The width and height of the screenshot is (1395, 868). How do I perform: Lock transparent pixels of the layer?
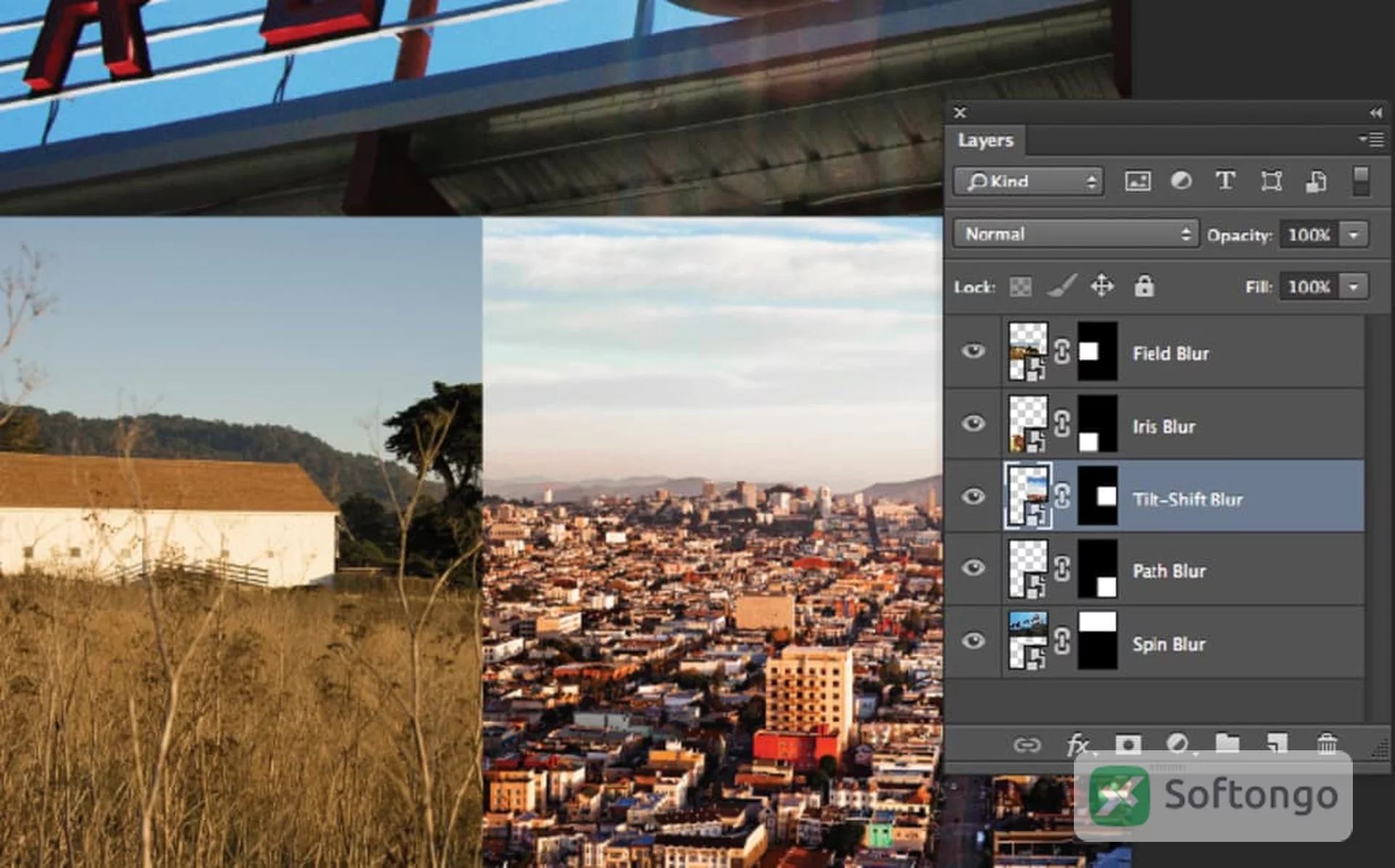click(1020, 287)
